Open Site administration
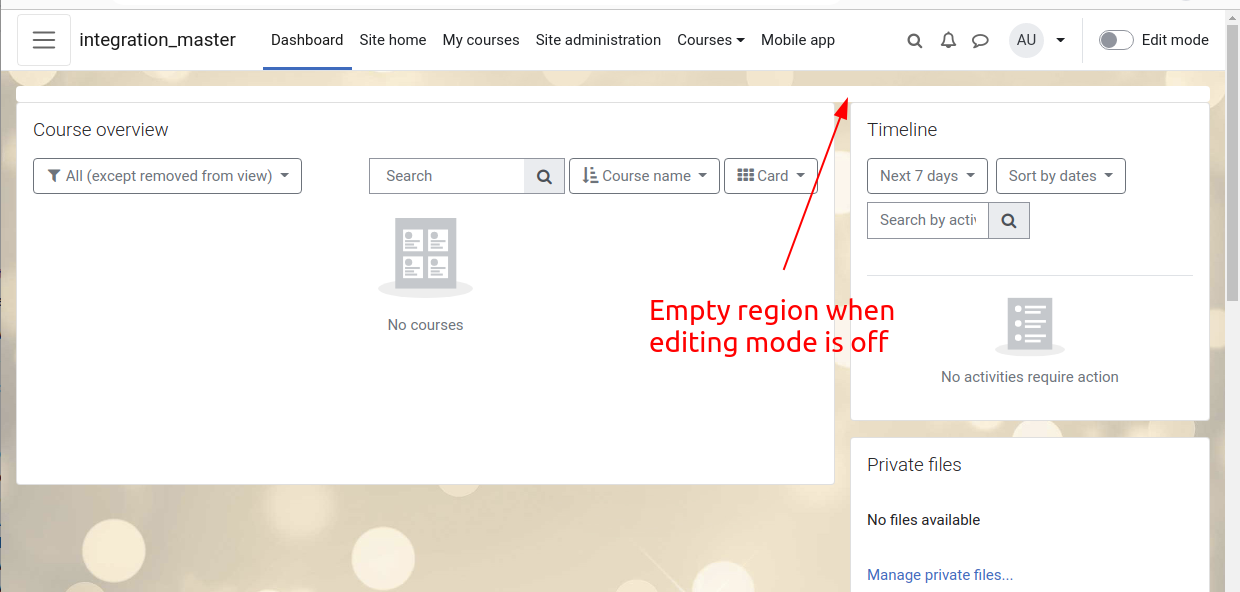Screen dimensions: 1240x592 598,40
